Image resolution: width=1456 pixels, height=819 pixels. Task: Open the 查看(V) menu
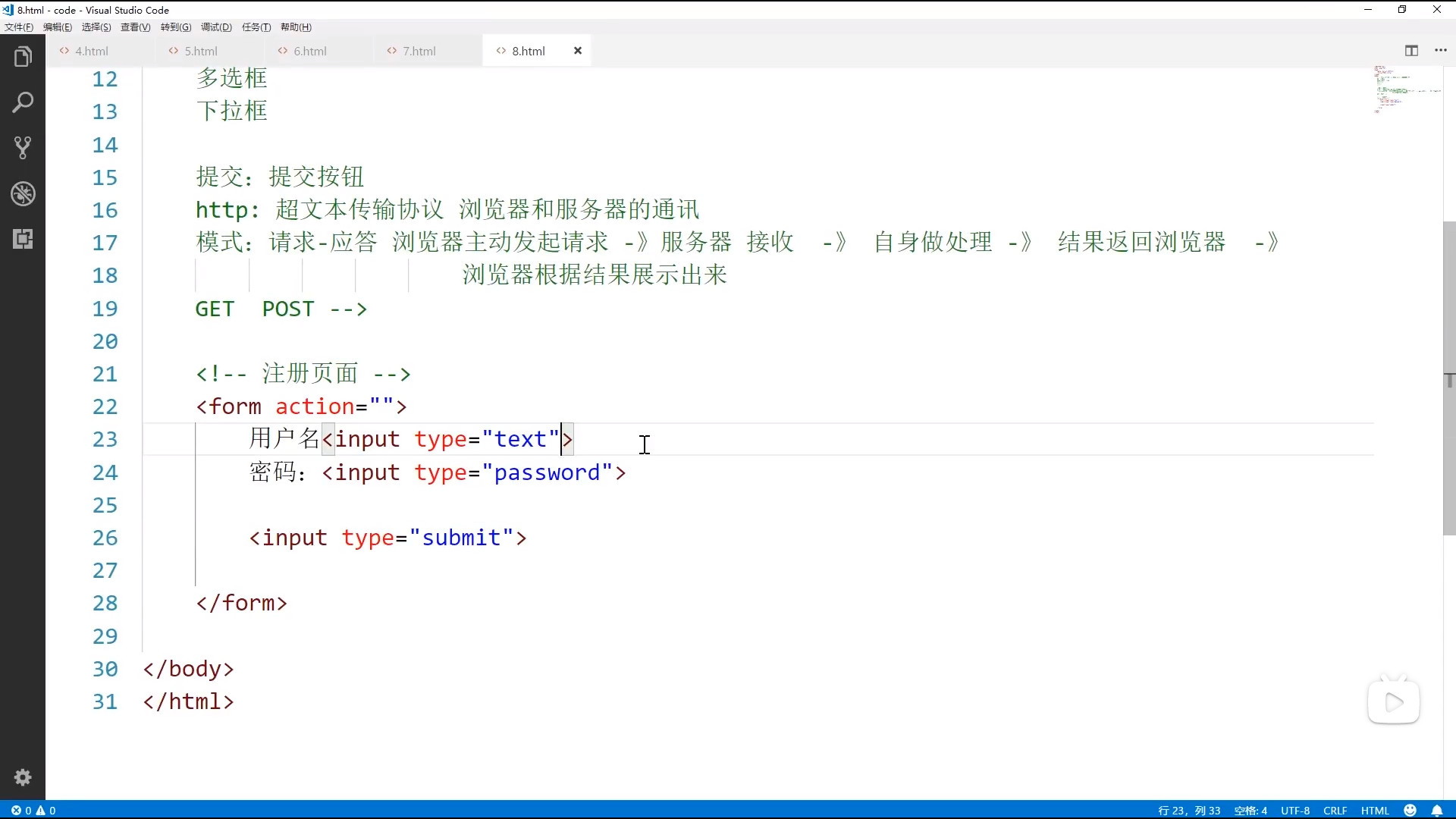[135, 27]
